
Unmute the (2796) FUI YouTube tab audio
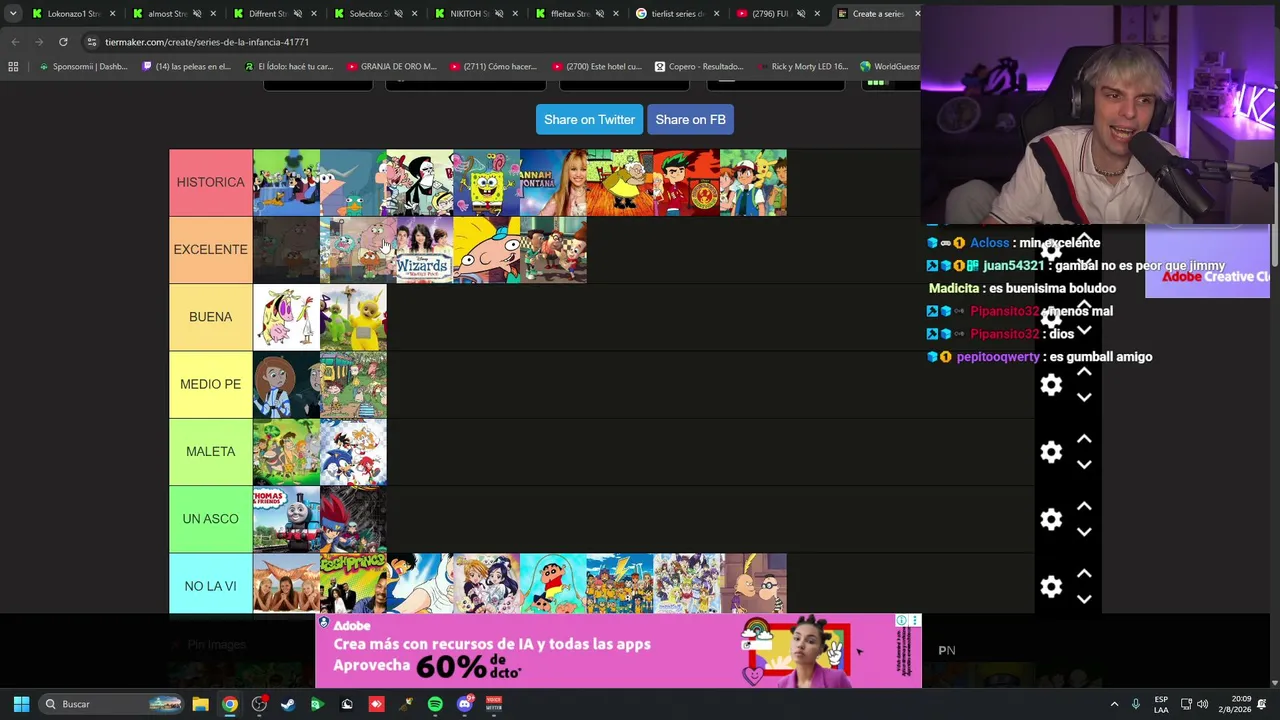click(800, 14)
